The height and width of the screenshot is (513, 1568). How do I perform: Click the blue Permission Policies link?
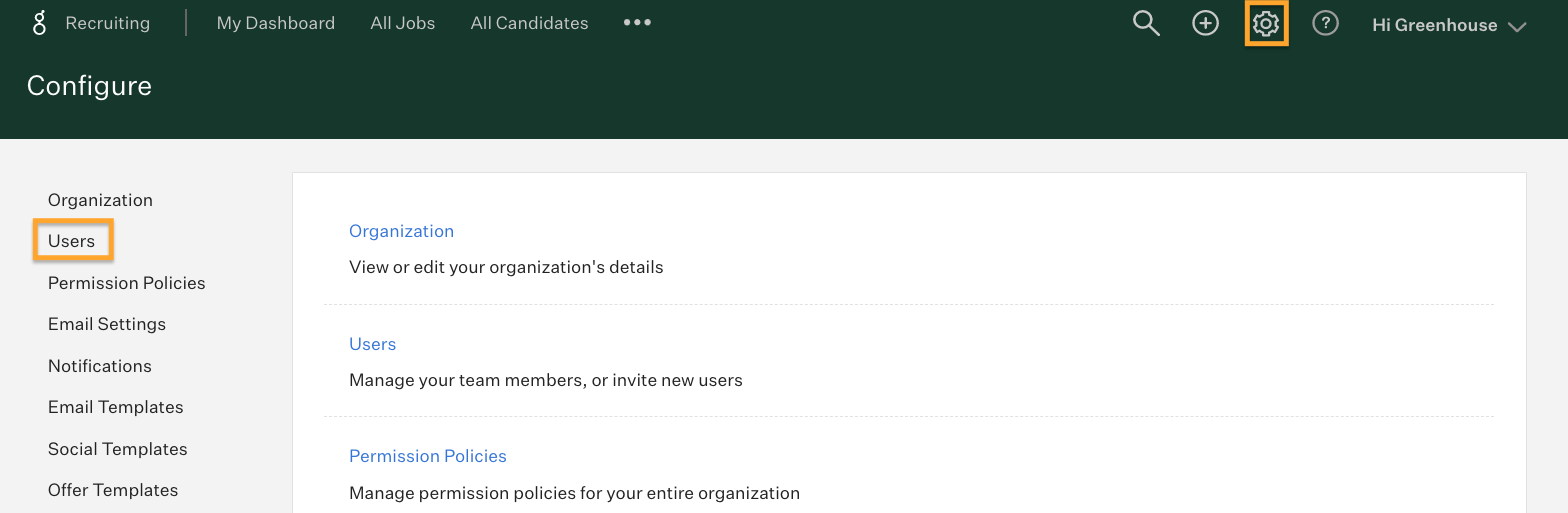428,456
